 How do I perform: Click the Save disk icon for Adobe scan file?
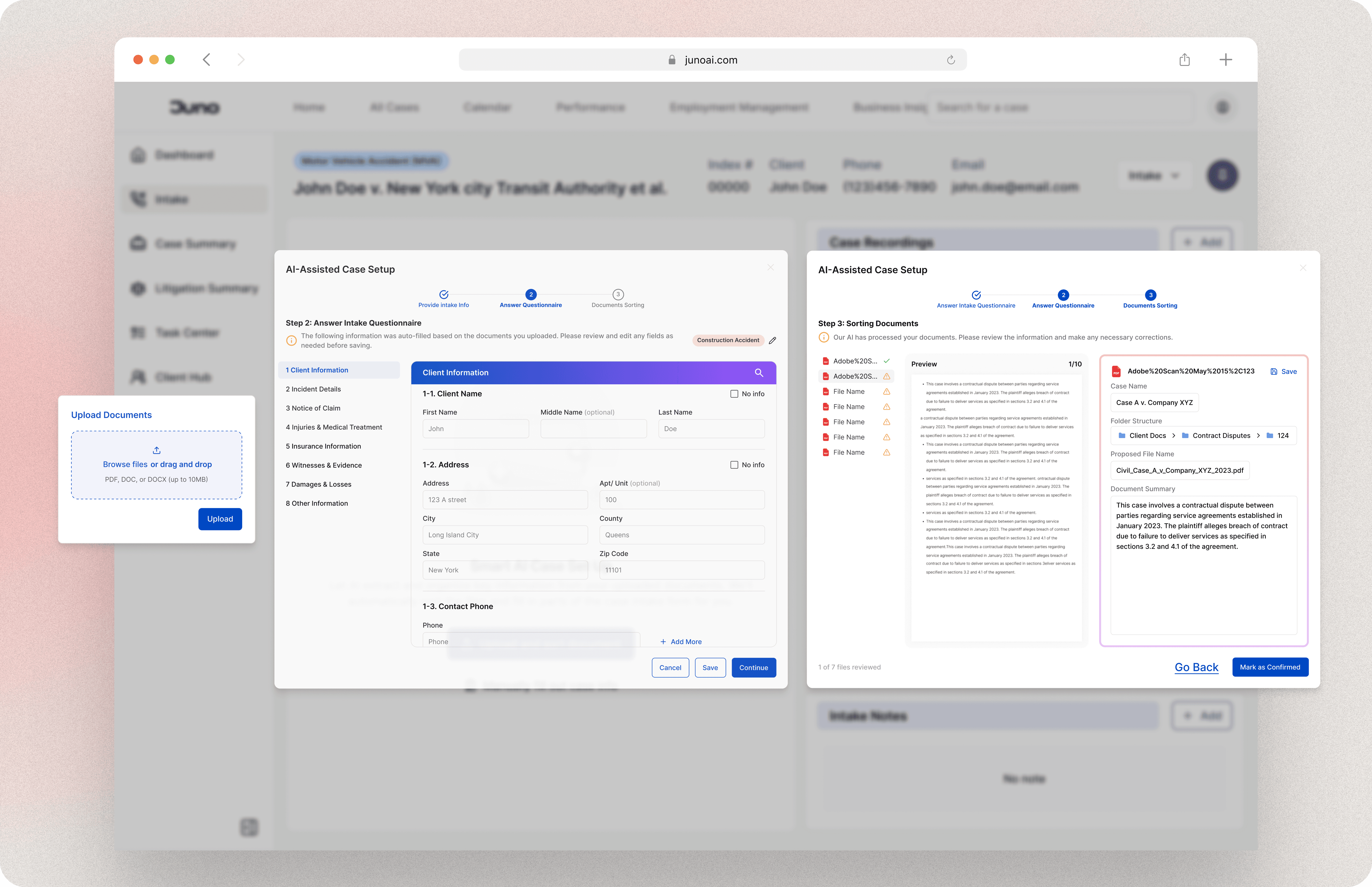pyautogui.click(x=1274, y=372)
